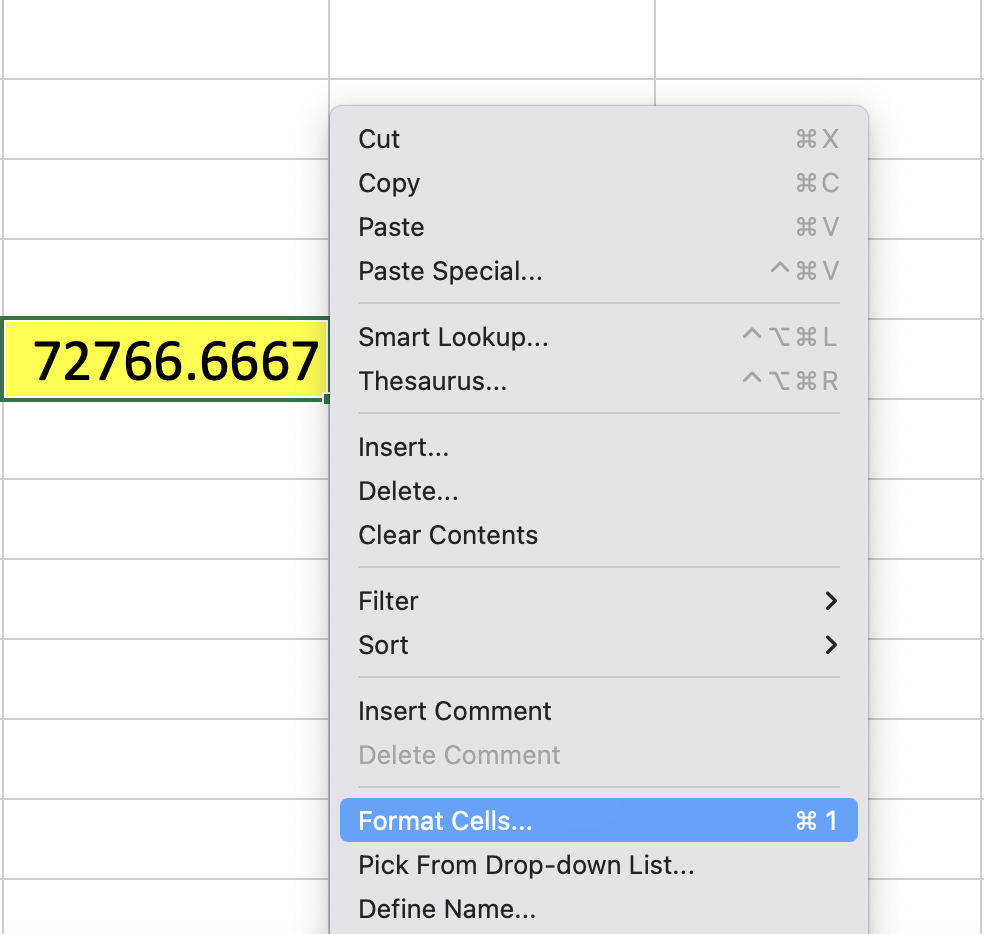Choose Pick From Drop-down List...
The width and height of the screenshot is (984, 934).
tap(526, 865)
